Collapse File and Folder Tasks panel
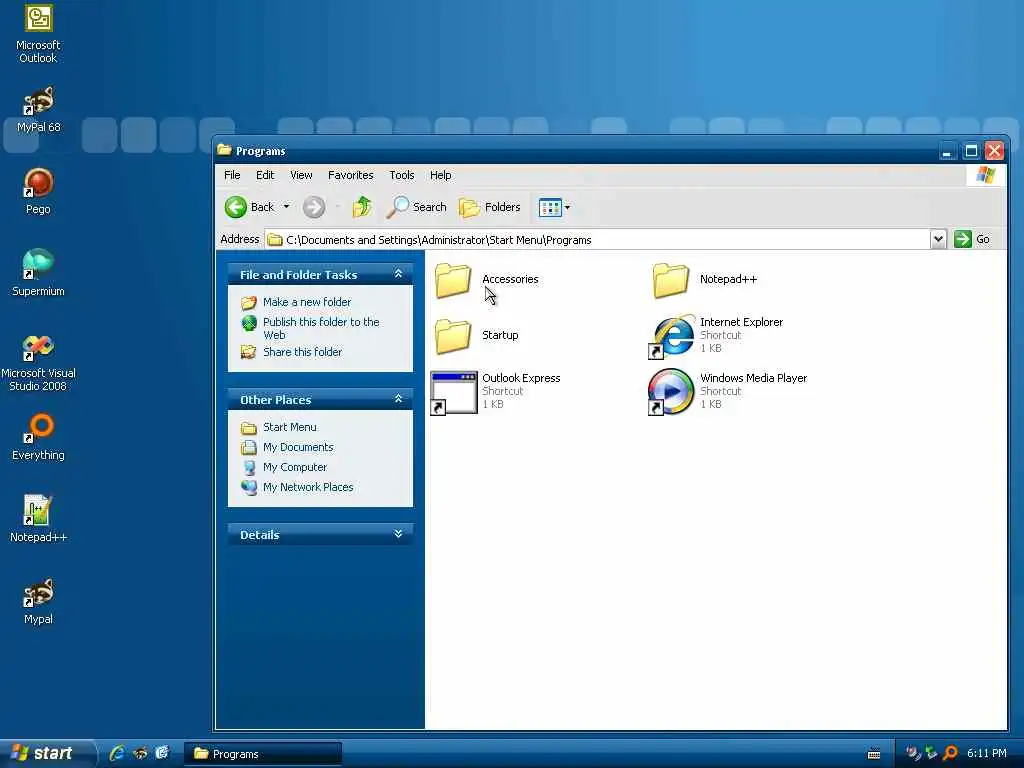Image resolution: width=1024 pixels, height=768 pixels. click(398, 274)
